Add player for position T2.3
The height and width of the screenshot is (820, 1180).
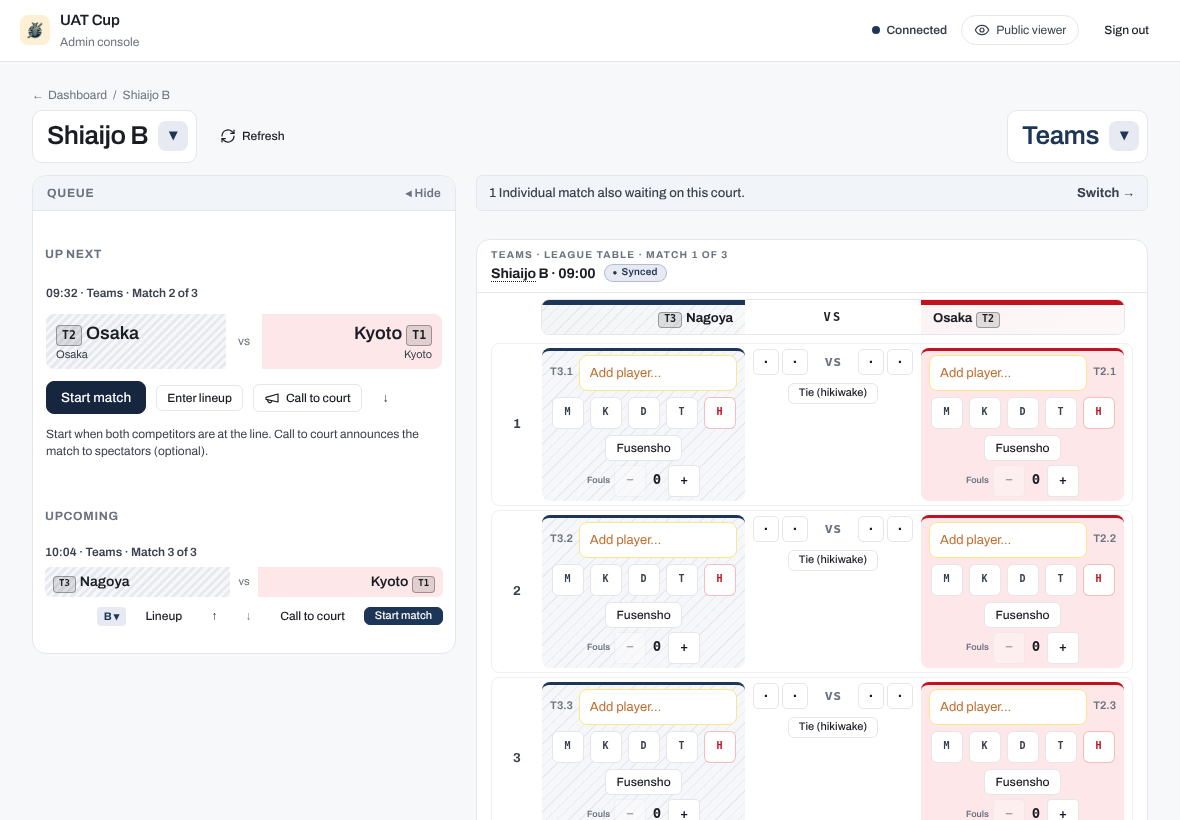(1008, 706)
